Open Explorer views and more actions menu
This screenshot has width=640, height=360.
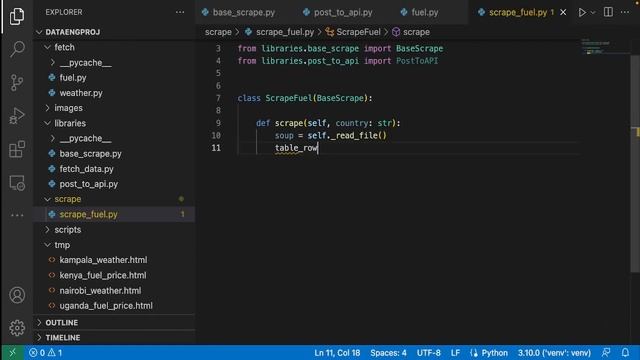pyautogui.click(x=180, y=12)
